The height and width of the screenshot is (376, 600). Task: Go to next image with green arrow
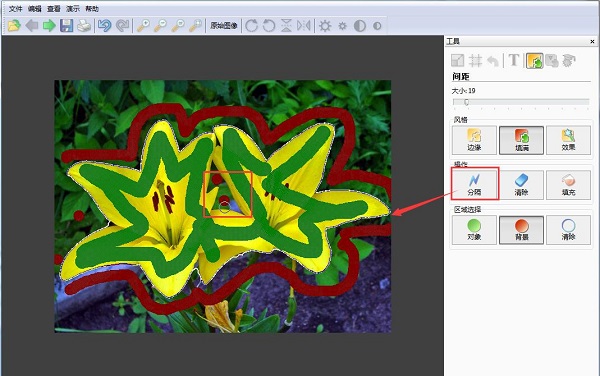pos(49,26)
